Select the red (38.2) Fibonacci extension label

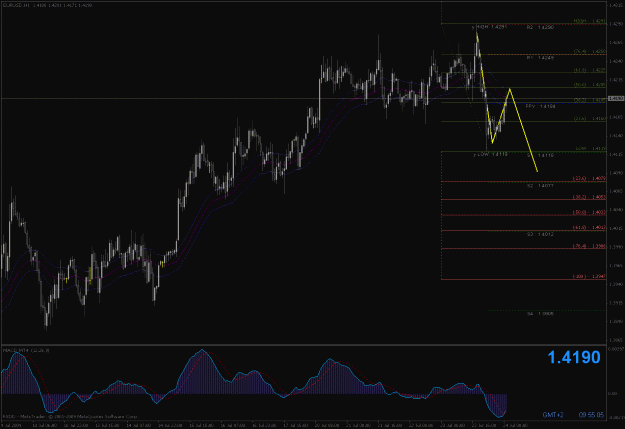coord(589,197)
